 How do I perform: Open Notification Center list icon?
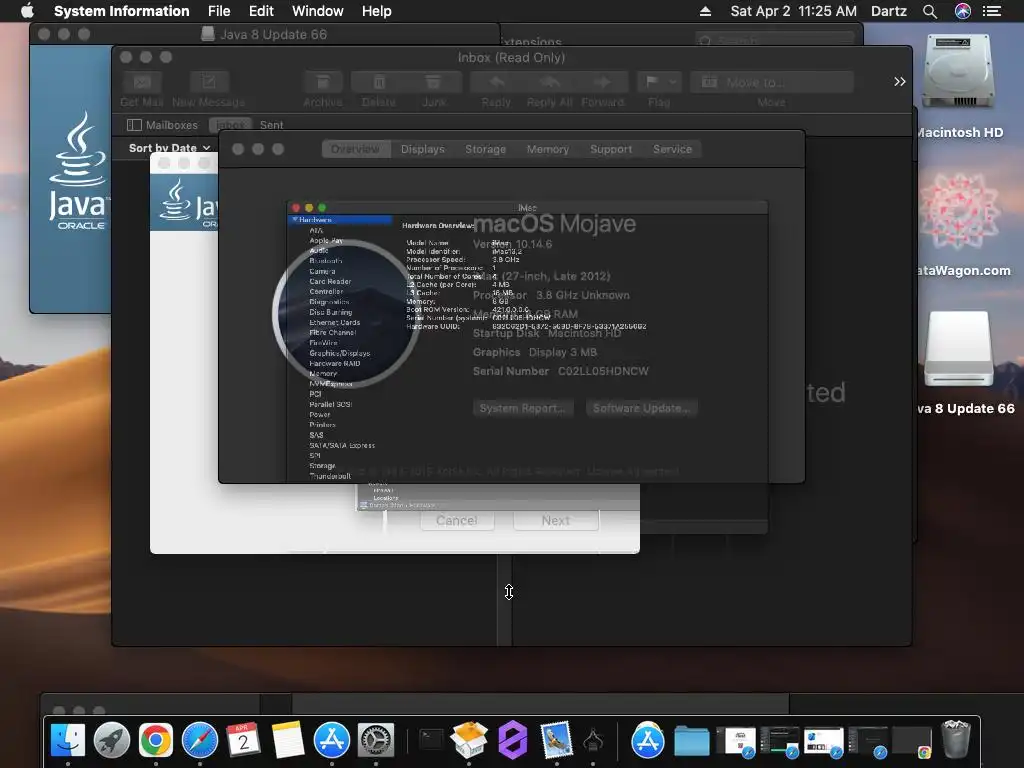coord(992,11)
